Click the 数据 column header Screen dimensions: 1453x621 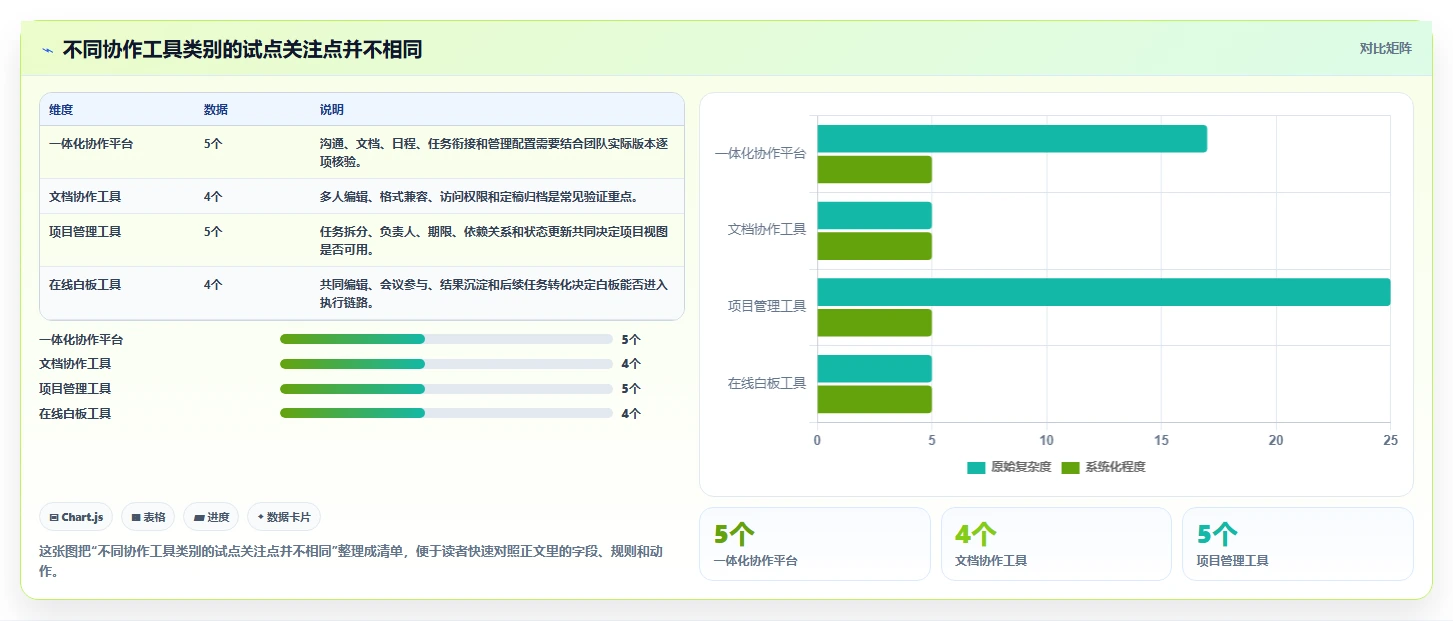pyautogui.click(x=216, y=109)
